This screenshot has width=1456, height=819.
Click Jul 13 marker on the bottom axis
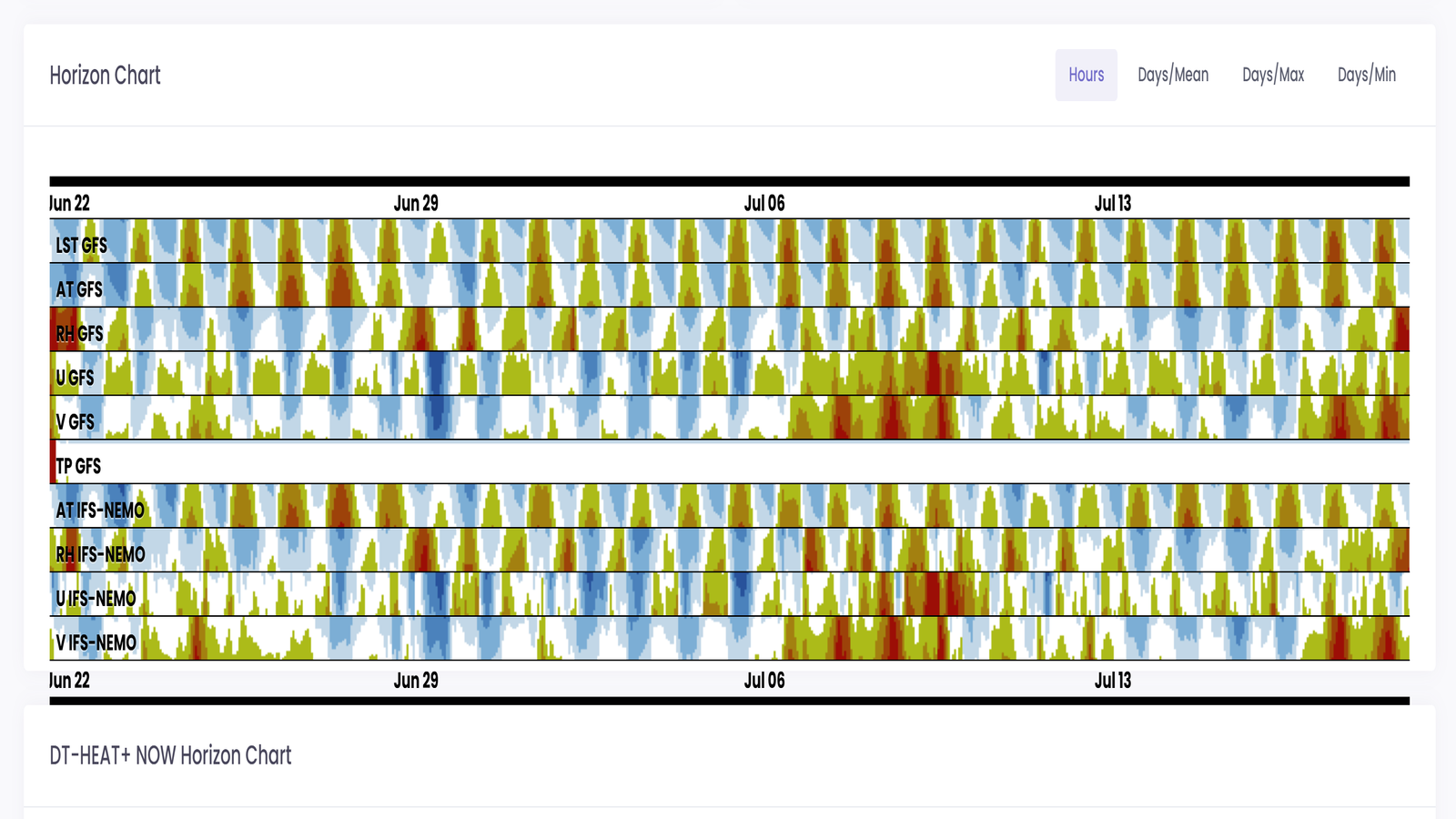click(1112, 681)
